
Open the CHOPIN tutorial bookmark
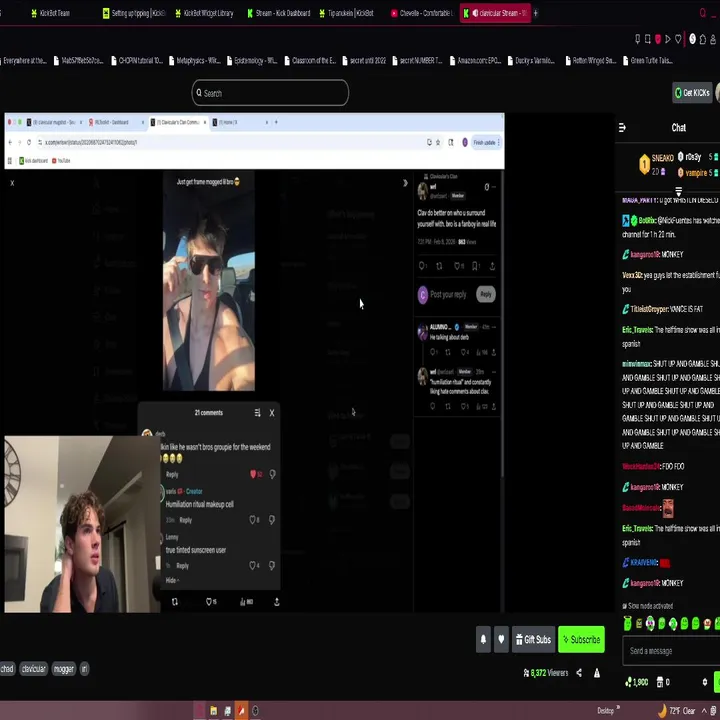pyautogui.click(x=137, y=61)
